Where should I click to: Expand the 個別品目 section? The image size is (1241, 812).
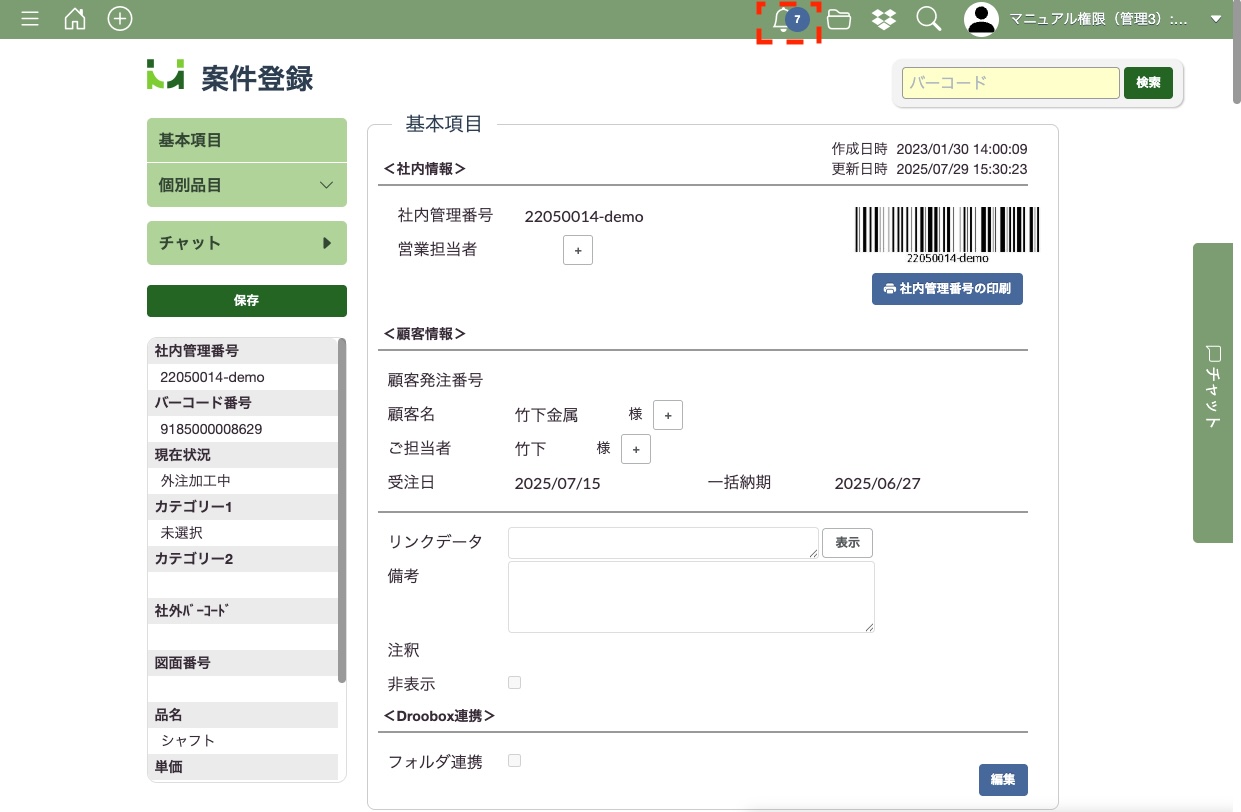pyautogui.click(x=246, y=186)
